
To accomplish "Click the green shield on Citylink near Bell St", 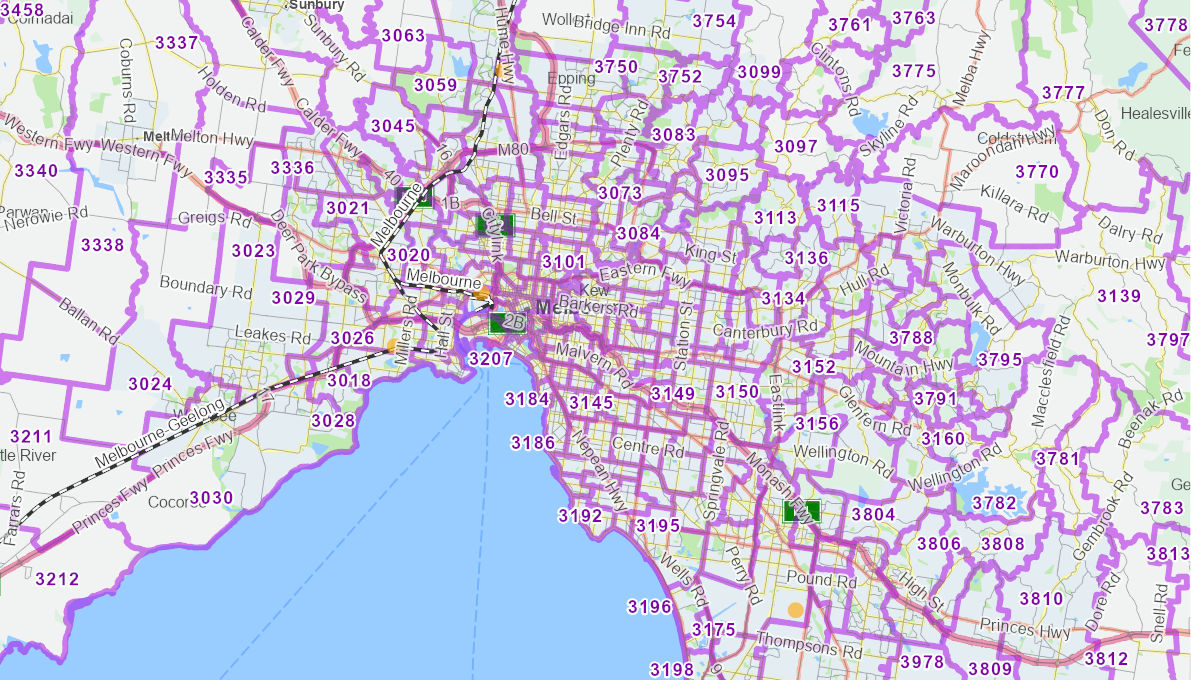I will tap(498, 224).
